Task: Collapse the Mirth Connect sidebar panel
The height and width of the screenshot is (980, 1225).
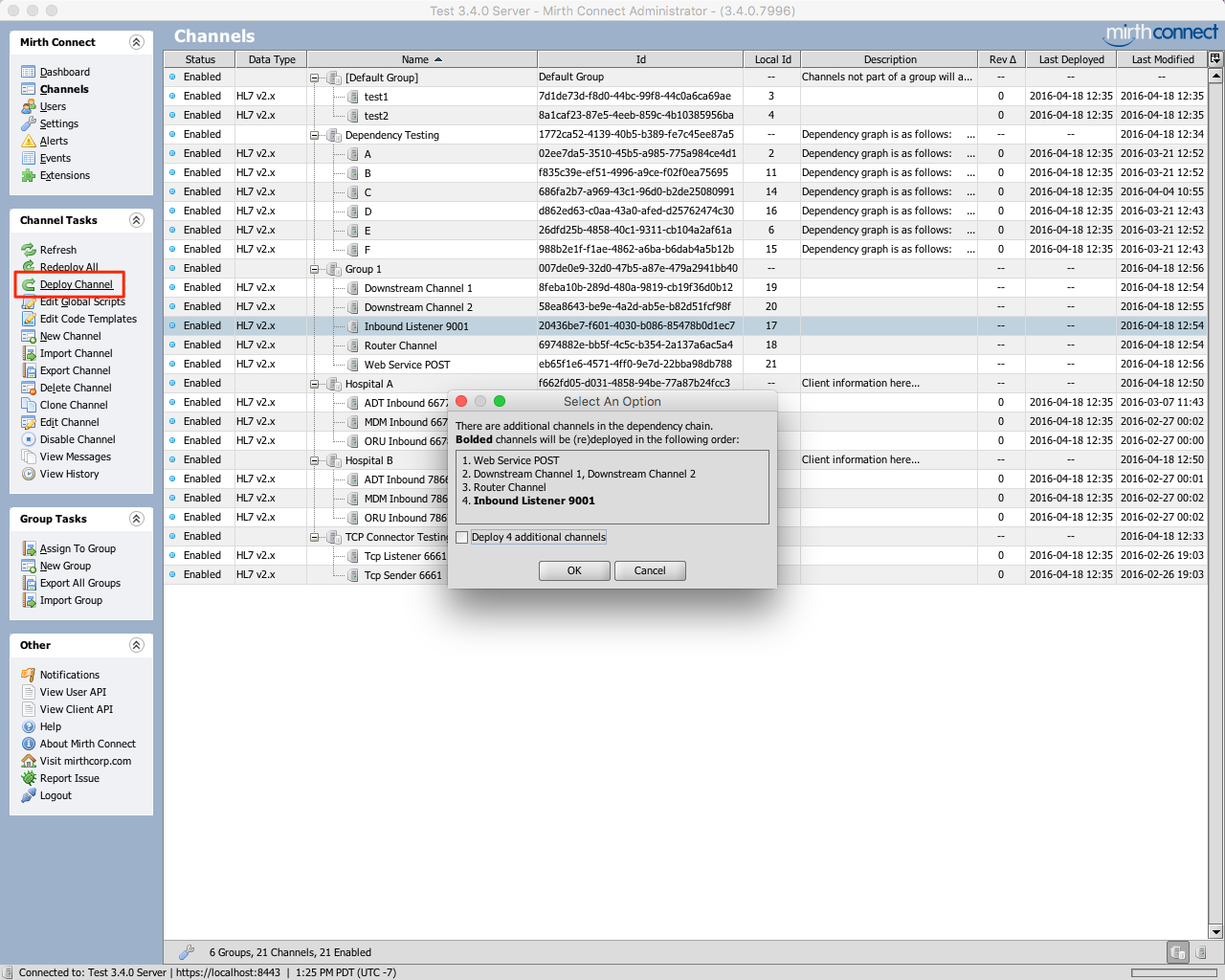Action: (x=136, y=42)
